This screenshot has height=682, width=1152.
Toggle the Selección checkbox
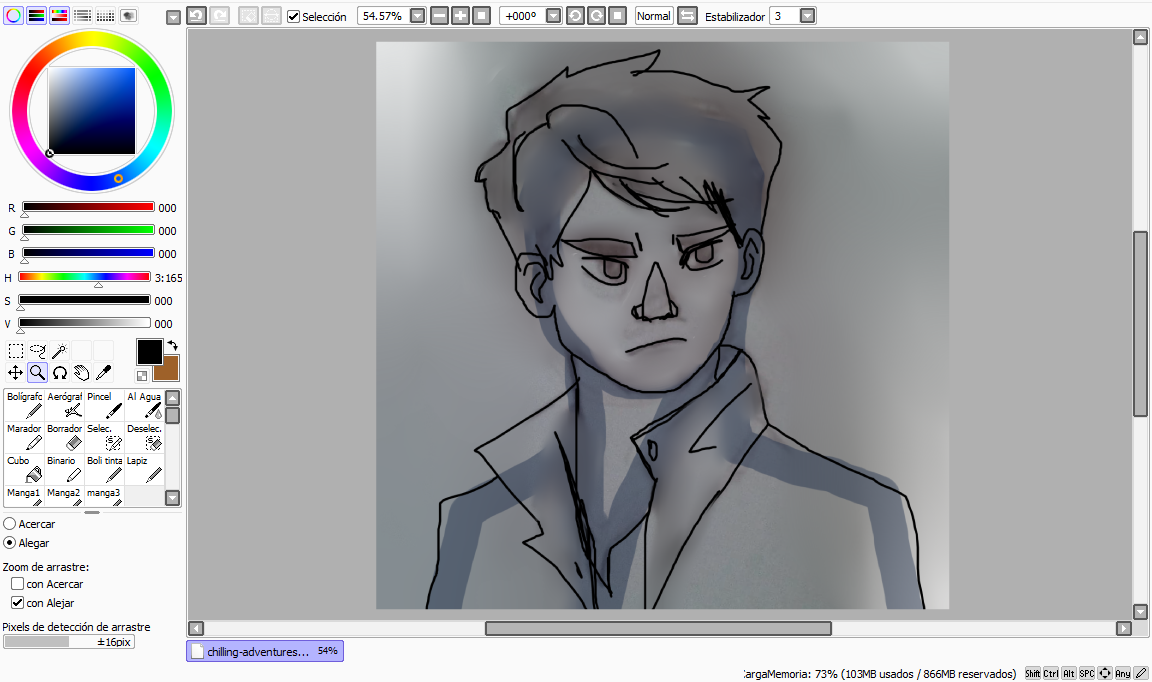293,16
